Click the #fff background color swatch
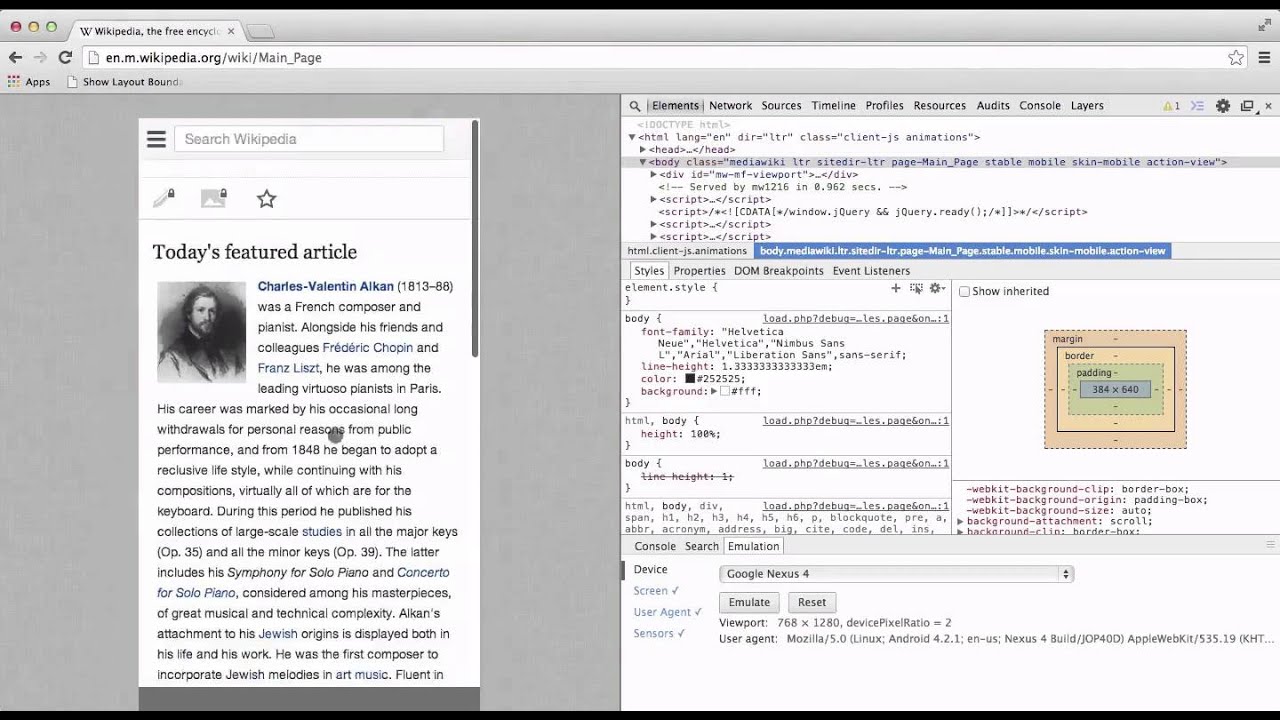Image resolution: width=1280 pixels, height=720 pixels. tap(725, 392)
